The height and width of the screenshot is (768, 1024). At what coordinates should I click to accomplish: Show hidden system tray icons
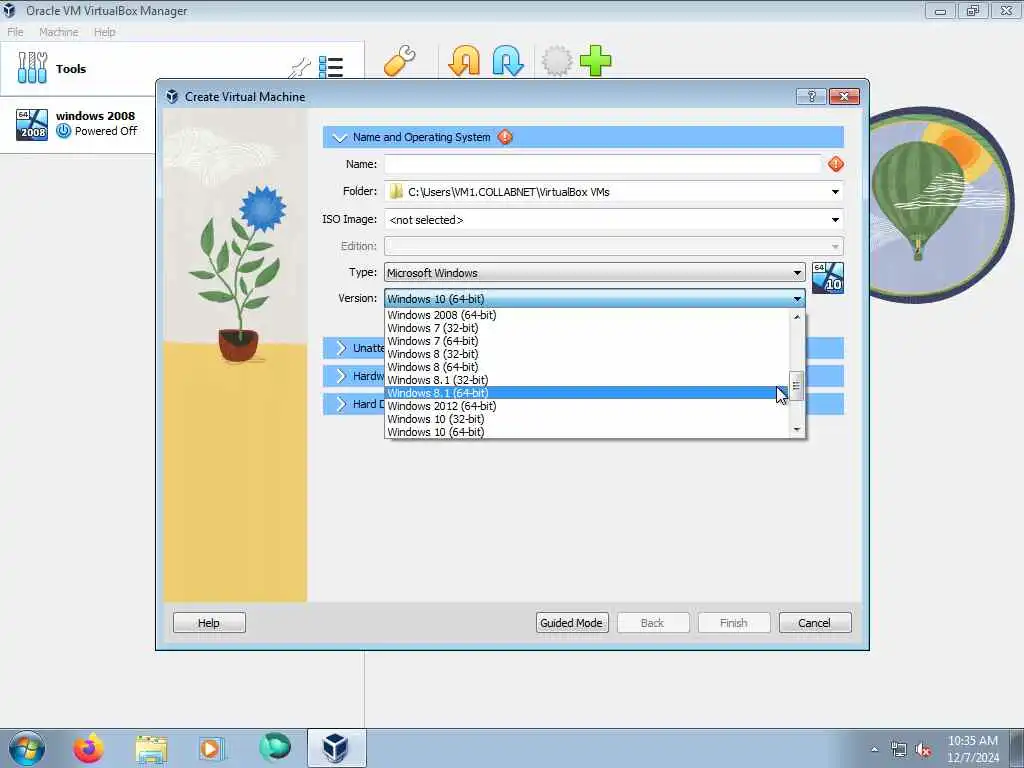[874, 750]
